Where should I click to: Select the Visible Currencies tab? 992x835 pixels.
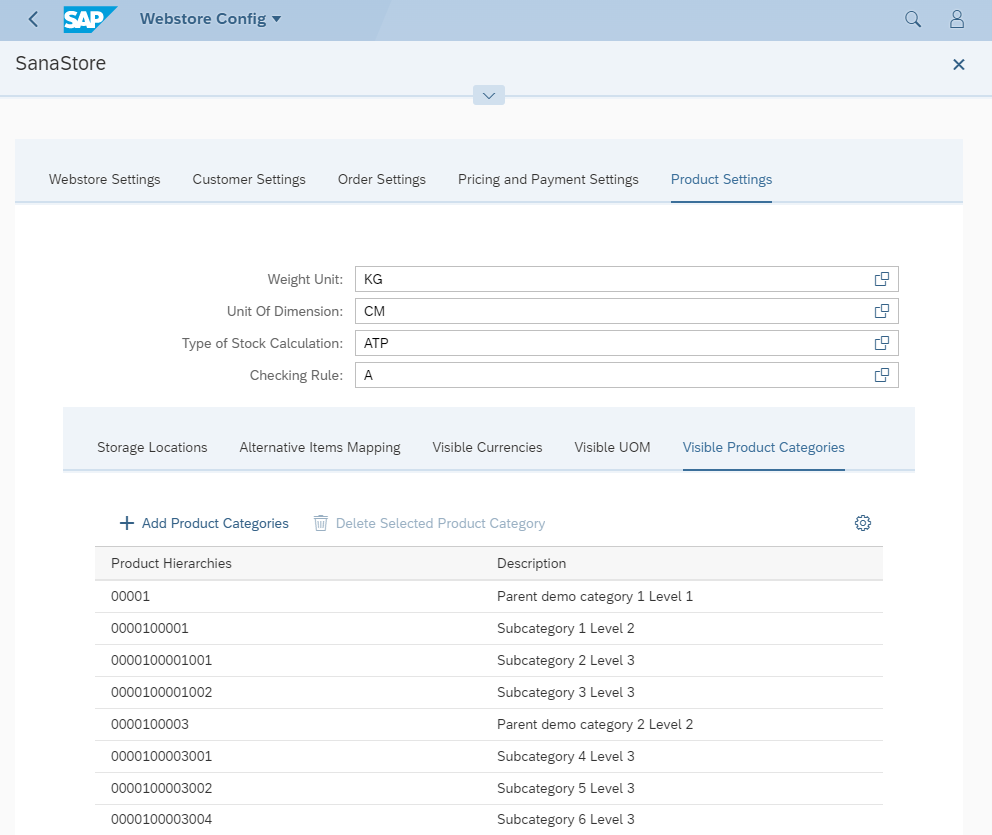point(487,447)
